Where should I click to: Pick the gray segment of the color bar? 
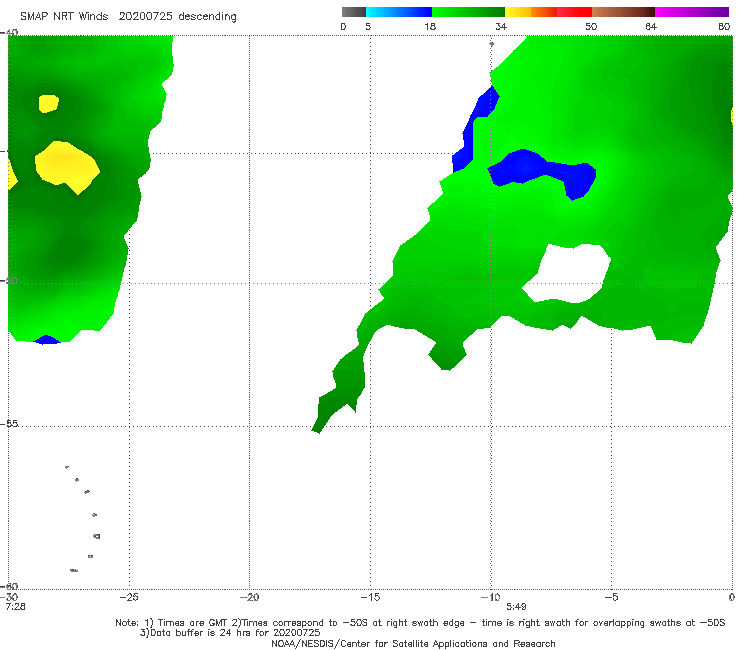(353, 12)
